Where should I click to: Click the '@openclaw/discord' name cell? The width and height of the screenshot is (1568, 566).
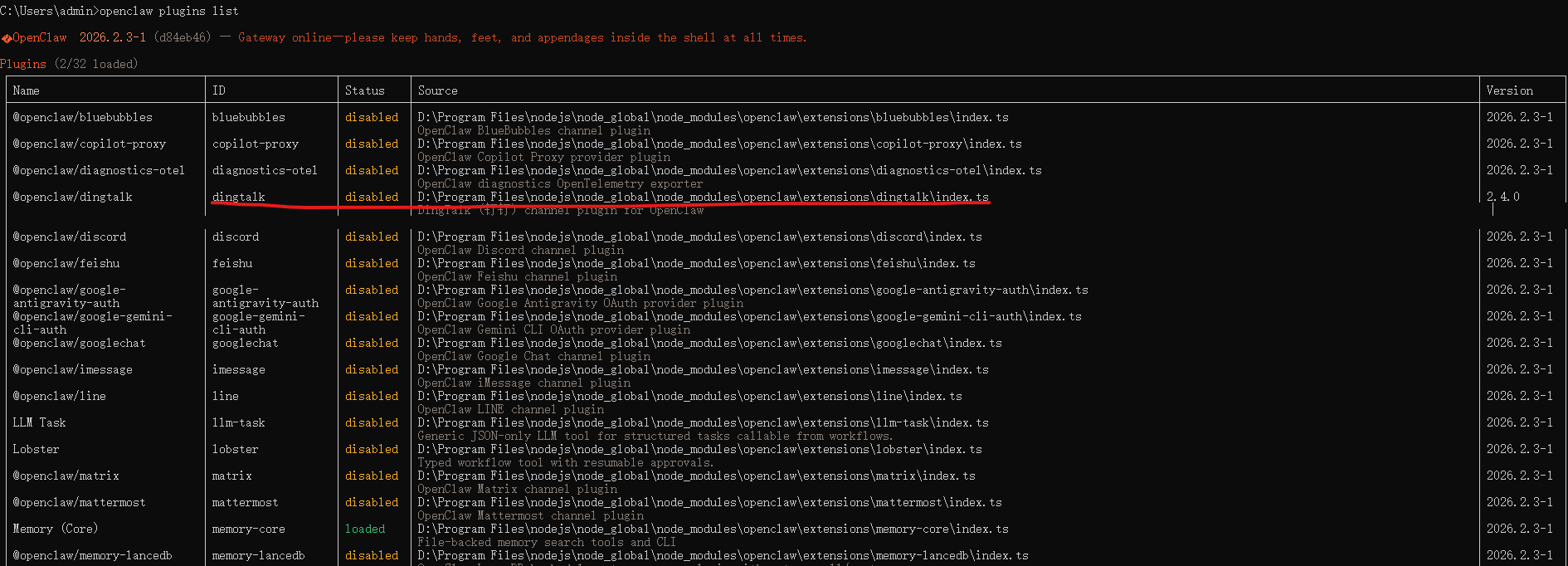[x=70, y=237]
